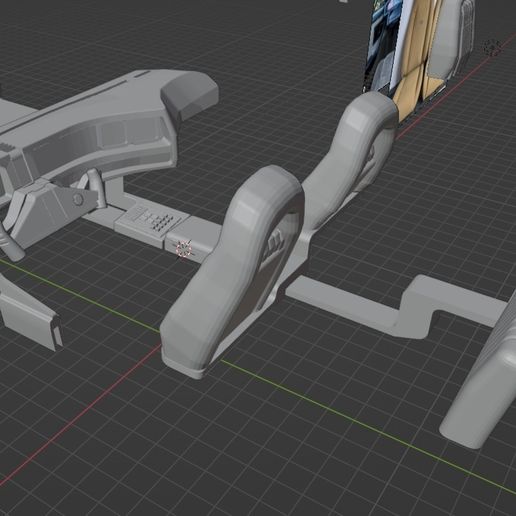This screenshot has width=516, height=516.
Task: Select the dotted light object near the red axis
Action: [x=492, y=48]
